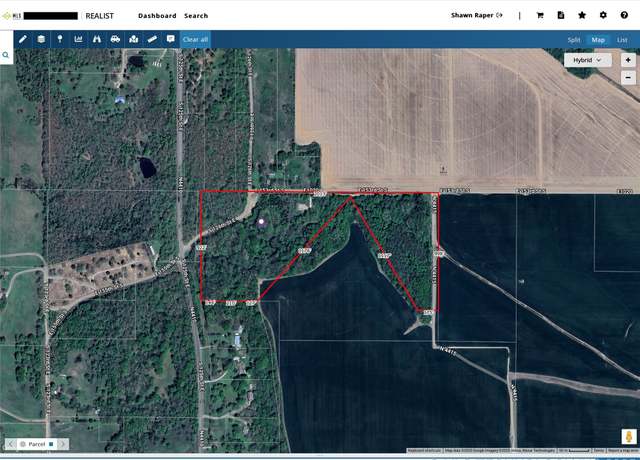Select the location pin tool
Screen dimensions: 640x460
click(60, 39)
